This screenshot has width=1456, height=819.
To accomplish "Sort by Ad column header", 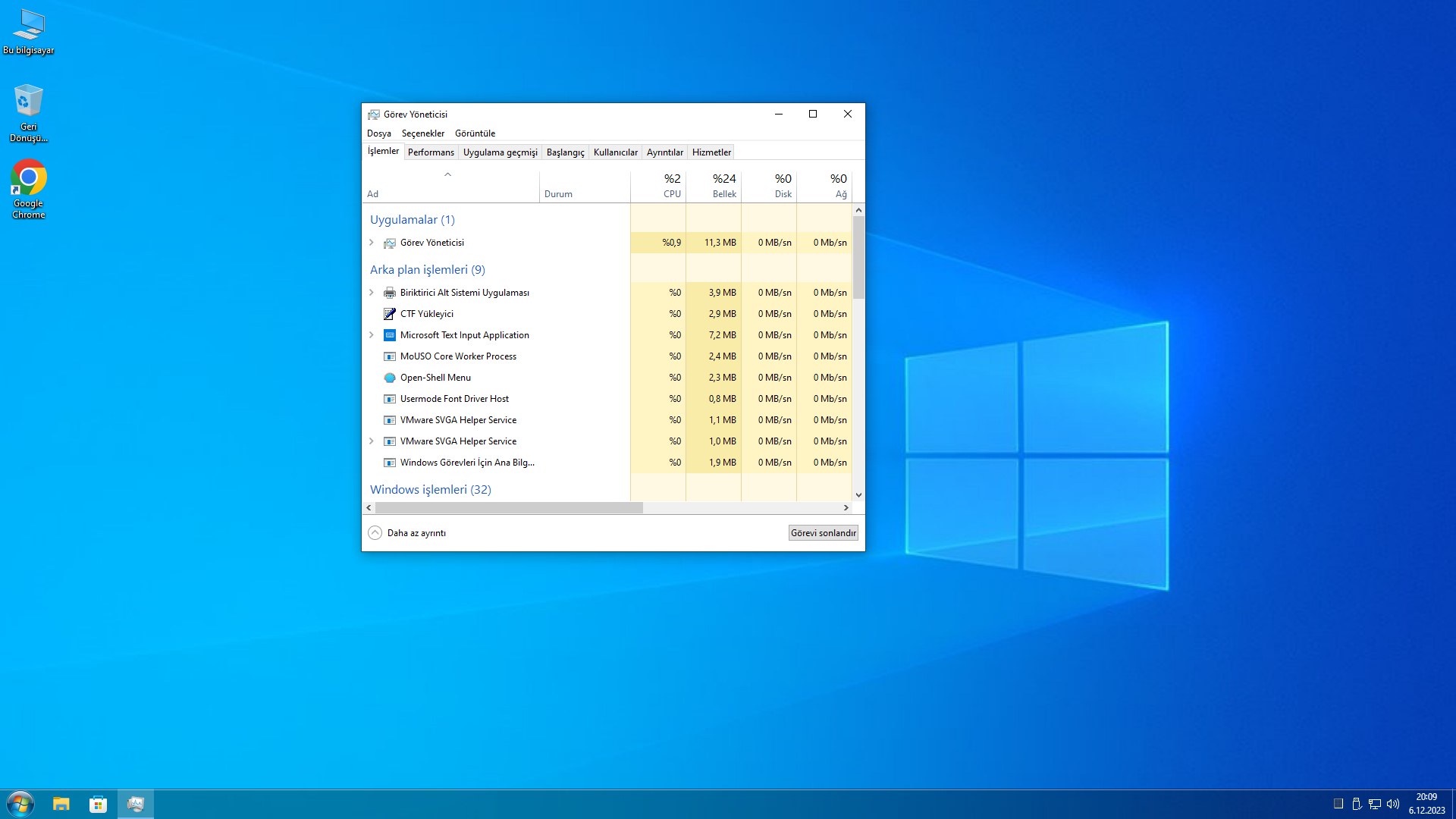I will [x=451, y=187].
